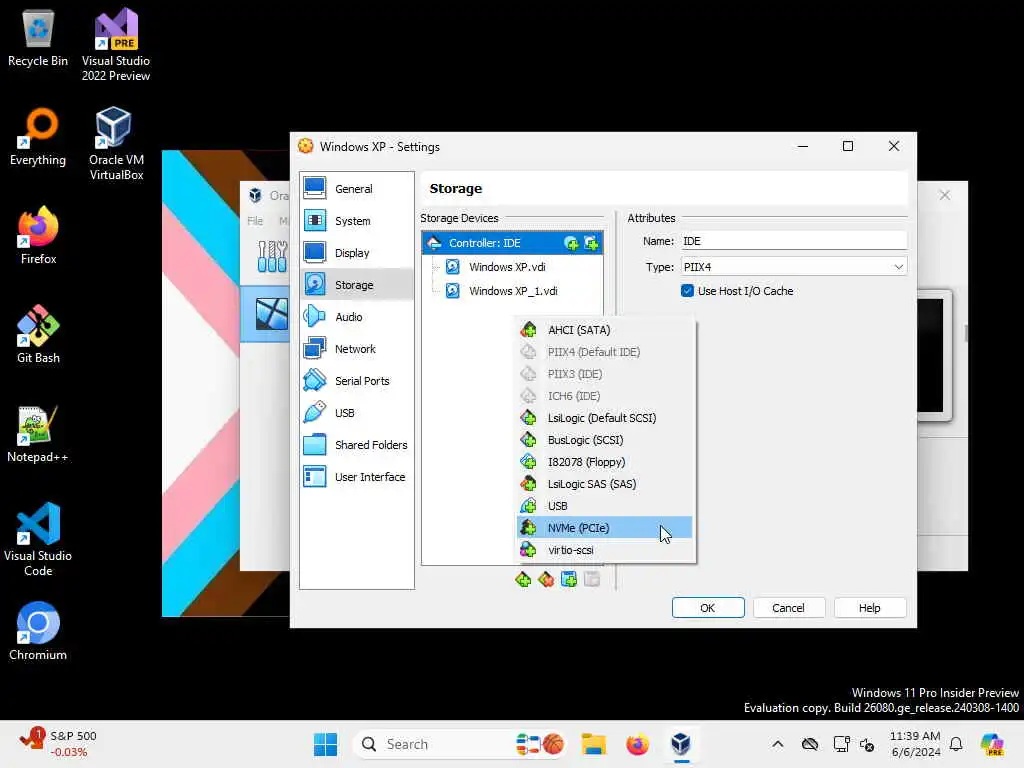Open Oracle VM VirtualBox desktop shortcut
The image size is (1024, 768).
pyautogui.click(x=116, y=144)
